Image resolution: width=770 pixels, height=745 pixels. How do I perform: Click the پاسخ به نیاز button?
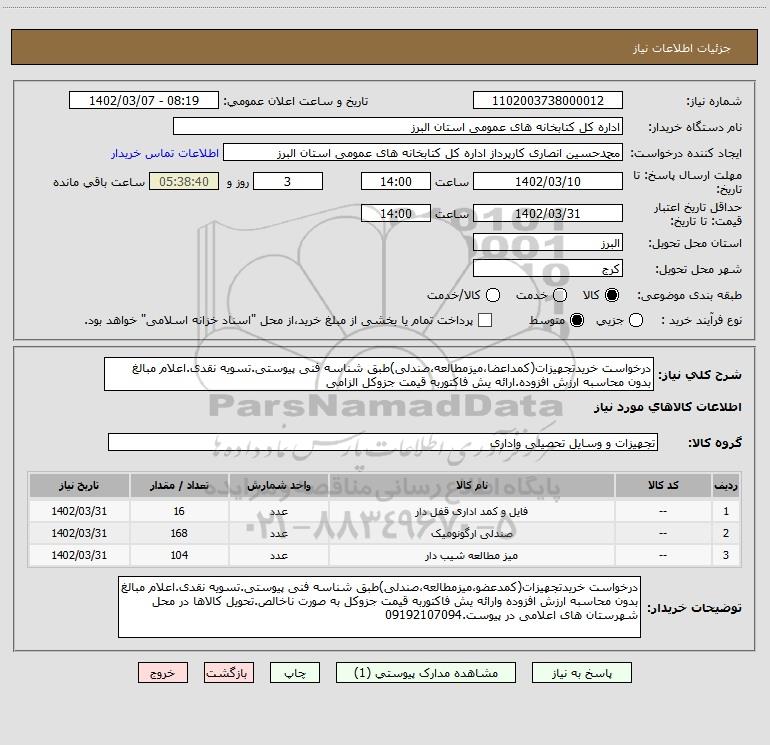582,673
